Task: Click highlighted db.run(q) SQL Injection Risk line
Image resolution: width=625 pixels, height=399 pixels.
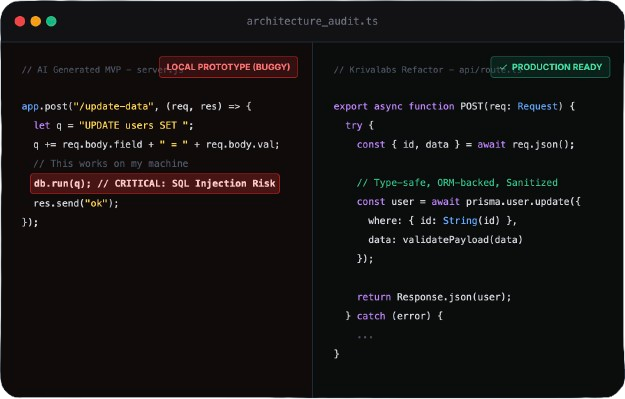Action: pos(155,183)
